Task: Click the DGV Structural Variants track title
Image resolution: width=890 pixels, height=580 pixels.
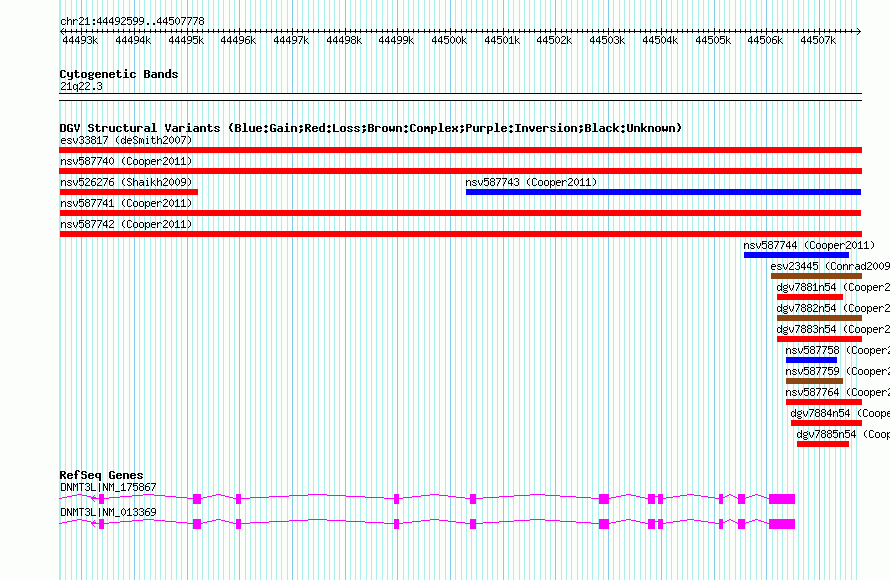Action: tap(370, 128)
